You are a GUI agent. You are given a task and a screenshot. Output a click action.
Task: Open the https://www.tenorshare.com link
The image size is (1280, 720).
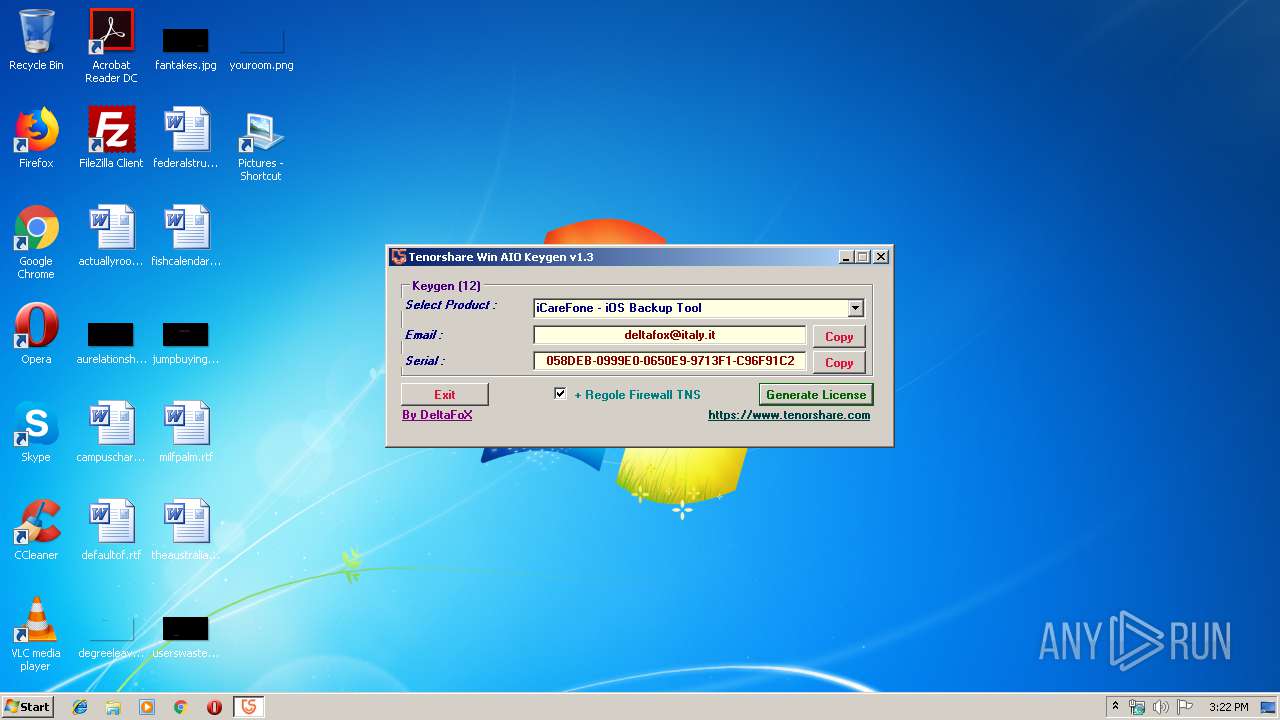[789, 415]
